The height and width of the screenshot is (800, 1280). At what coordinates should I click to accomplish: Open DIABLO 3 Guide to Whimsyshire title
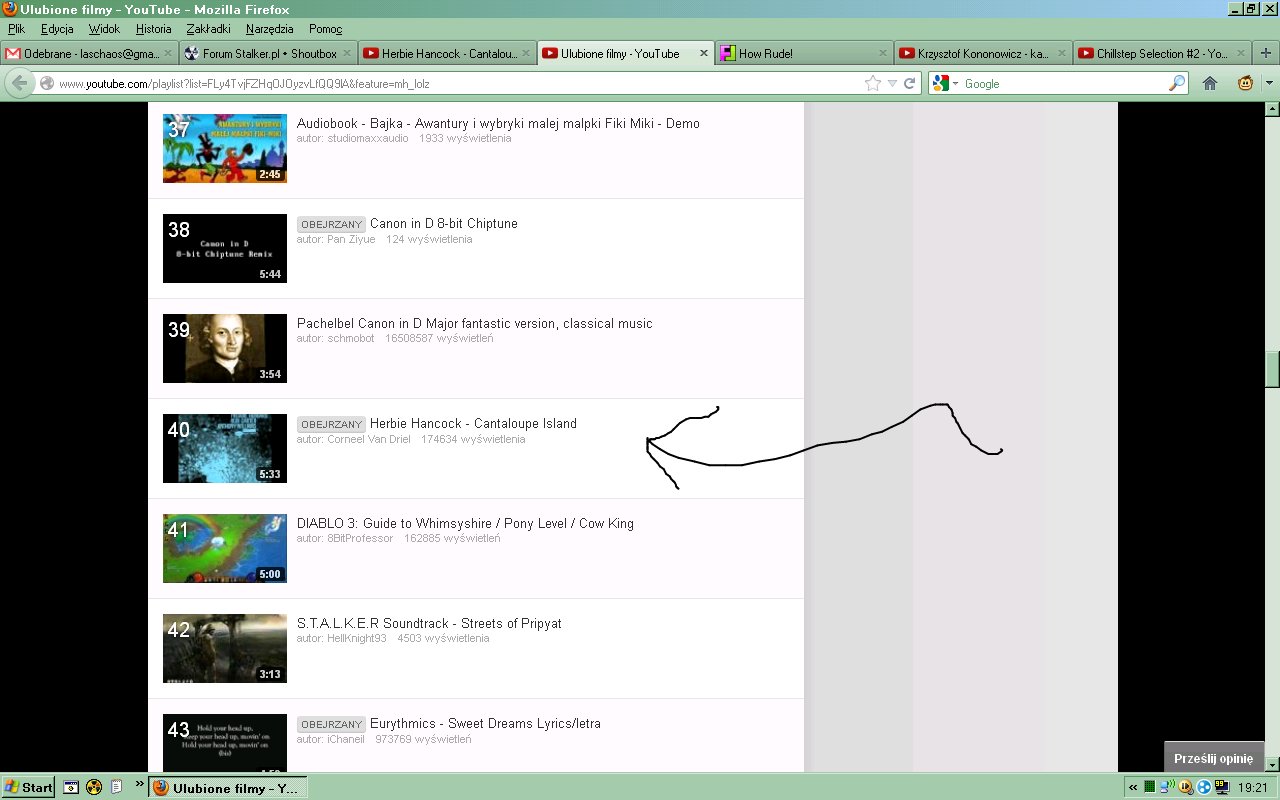[465, 524]
